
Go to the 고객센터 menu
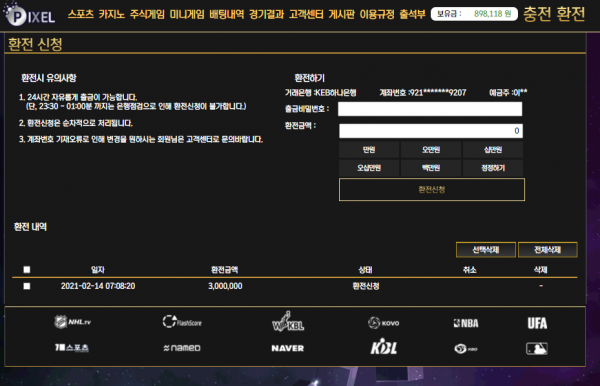(306, 14)
